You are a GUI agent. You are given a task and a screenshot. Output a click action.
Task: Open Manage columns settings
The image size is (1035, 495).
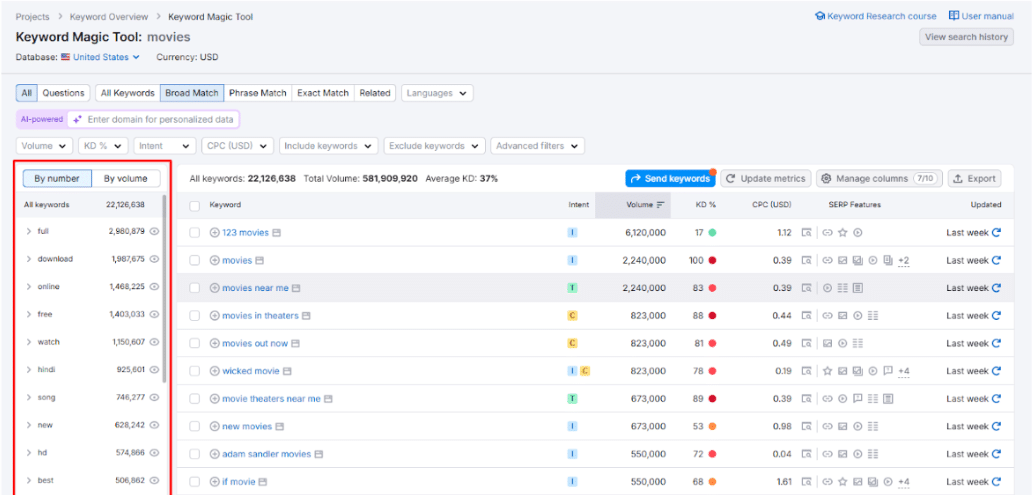click(x=879, y=178)
